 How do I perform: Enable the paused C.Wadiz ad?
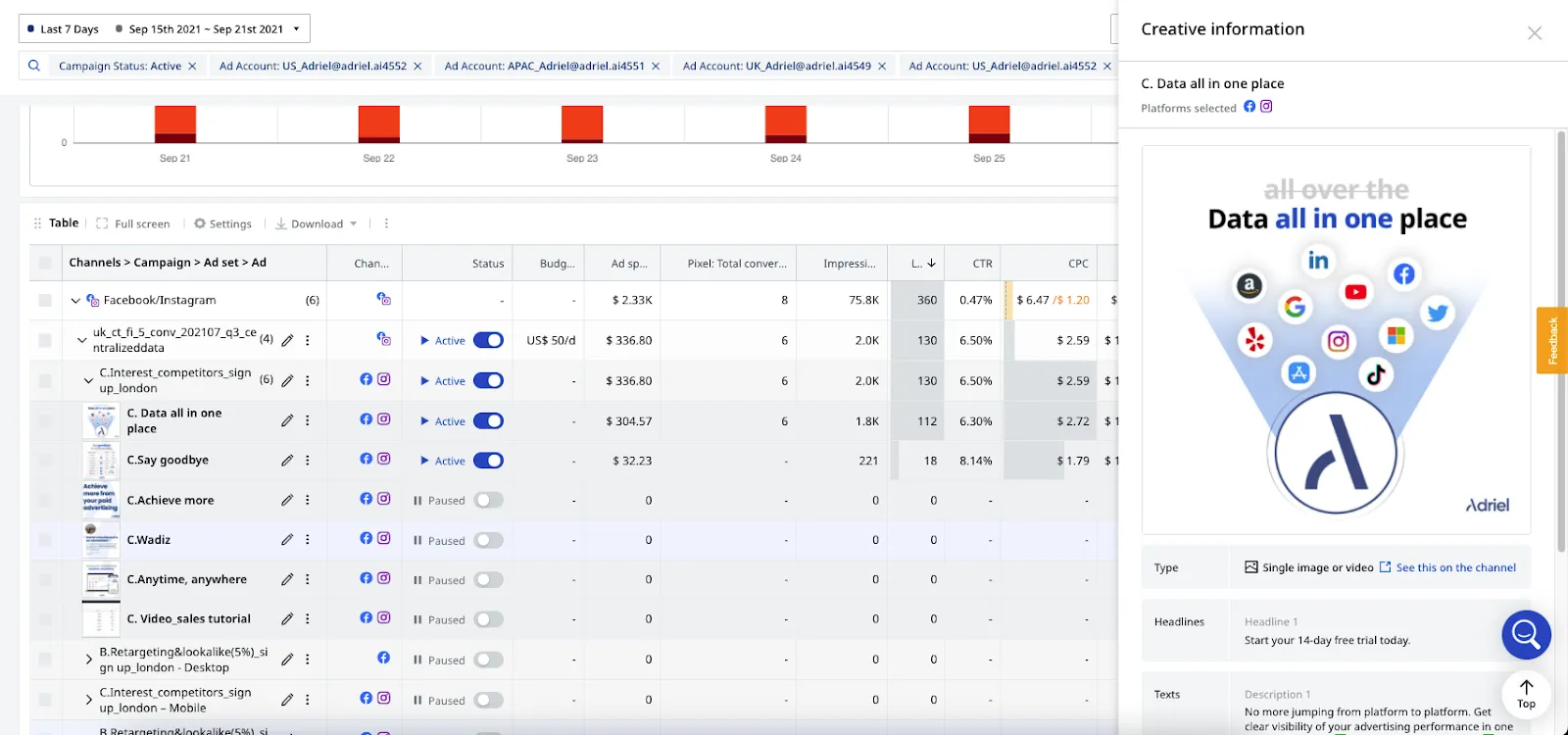488,540
